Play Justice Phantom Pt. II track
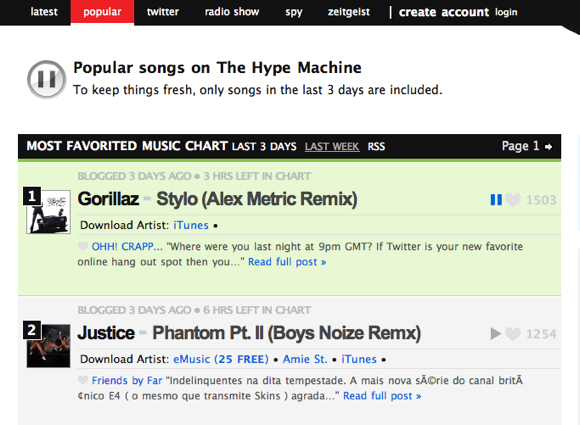 click(x=496, y=334)
